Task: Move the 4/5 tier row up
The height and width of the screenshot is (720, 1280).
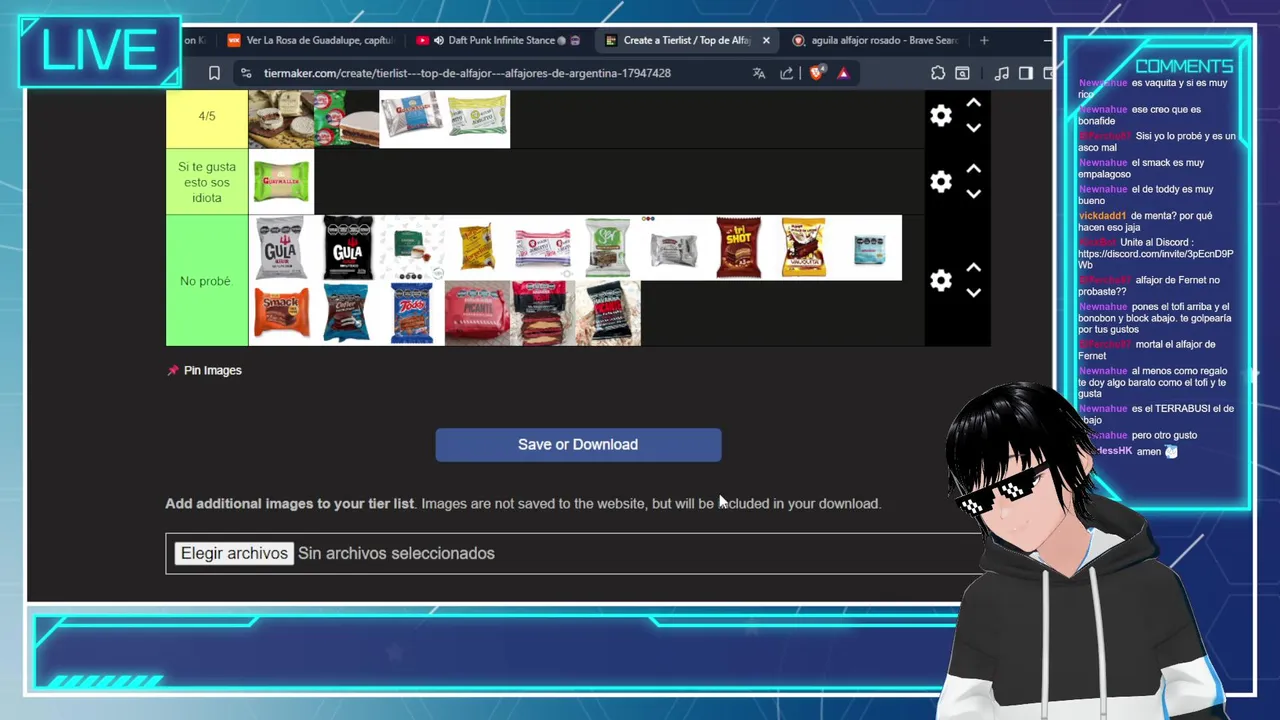Action: coord(973,103)
